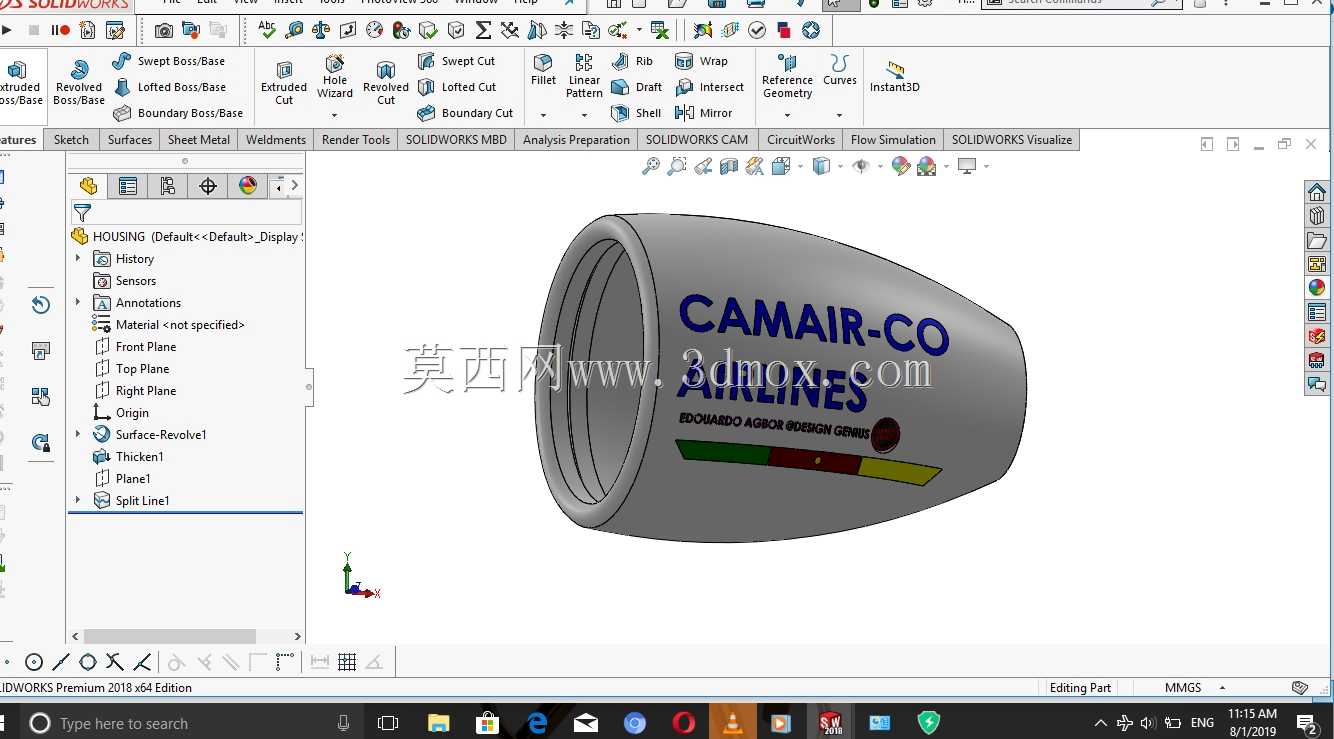Launch the Revolved Cut tool
This screenshot has width=1334, height=739.
[386, 82]
